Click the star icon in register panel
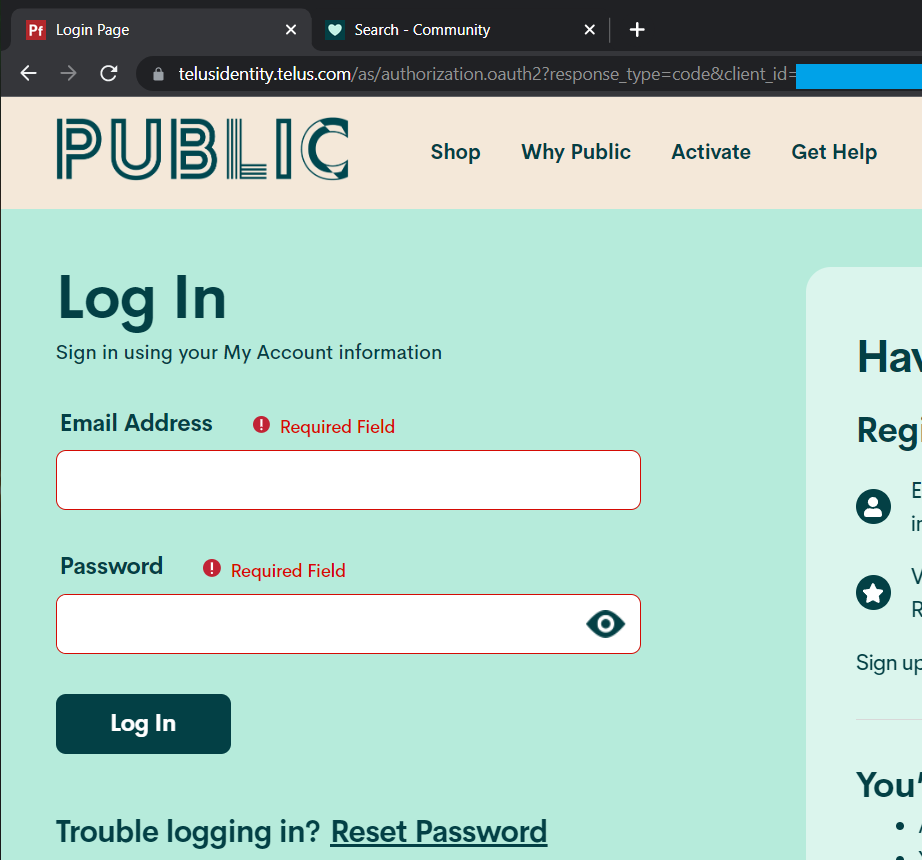 tap(873, 593)
